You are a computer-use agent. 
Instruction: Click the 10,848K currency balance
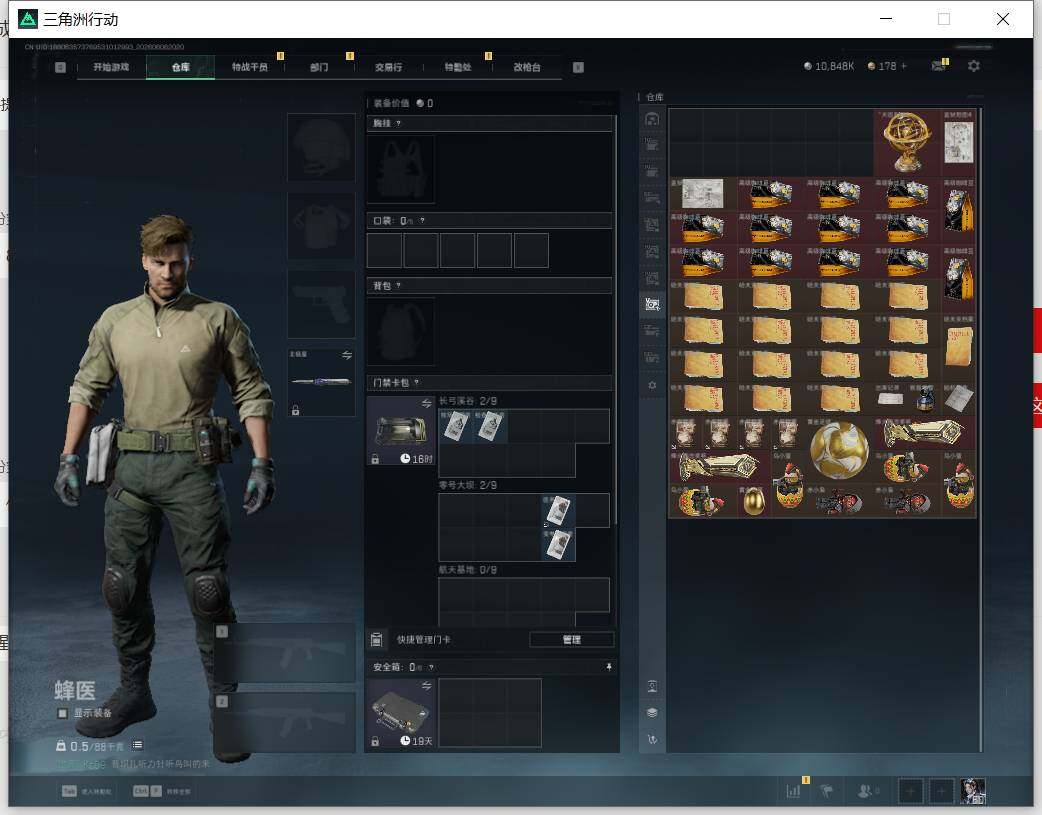click(x=829, y=66)
